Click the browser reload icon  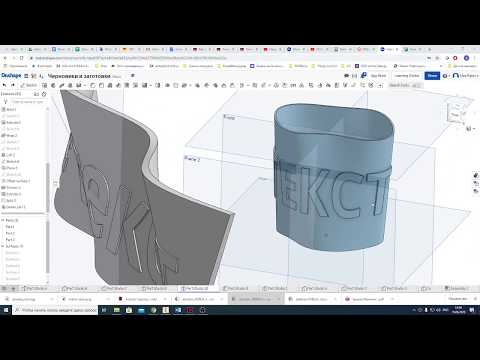[x=22, y=58]
